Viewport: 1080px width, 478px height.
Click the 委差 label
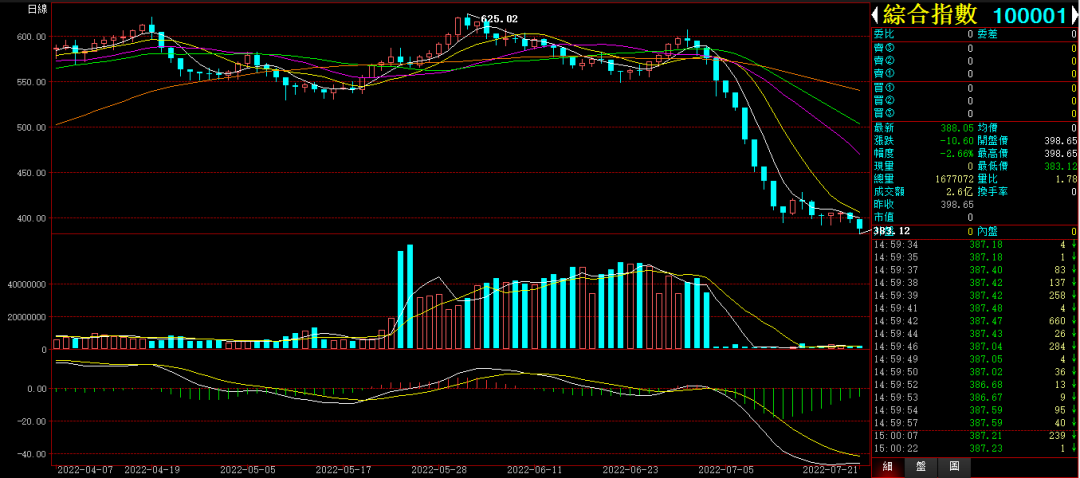988,34
